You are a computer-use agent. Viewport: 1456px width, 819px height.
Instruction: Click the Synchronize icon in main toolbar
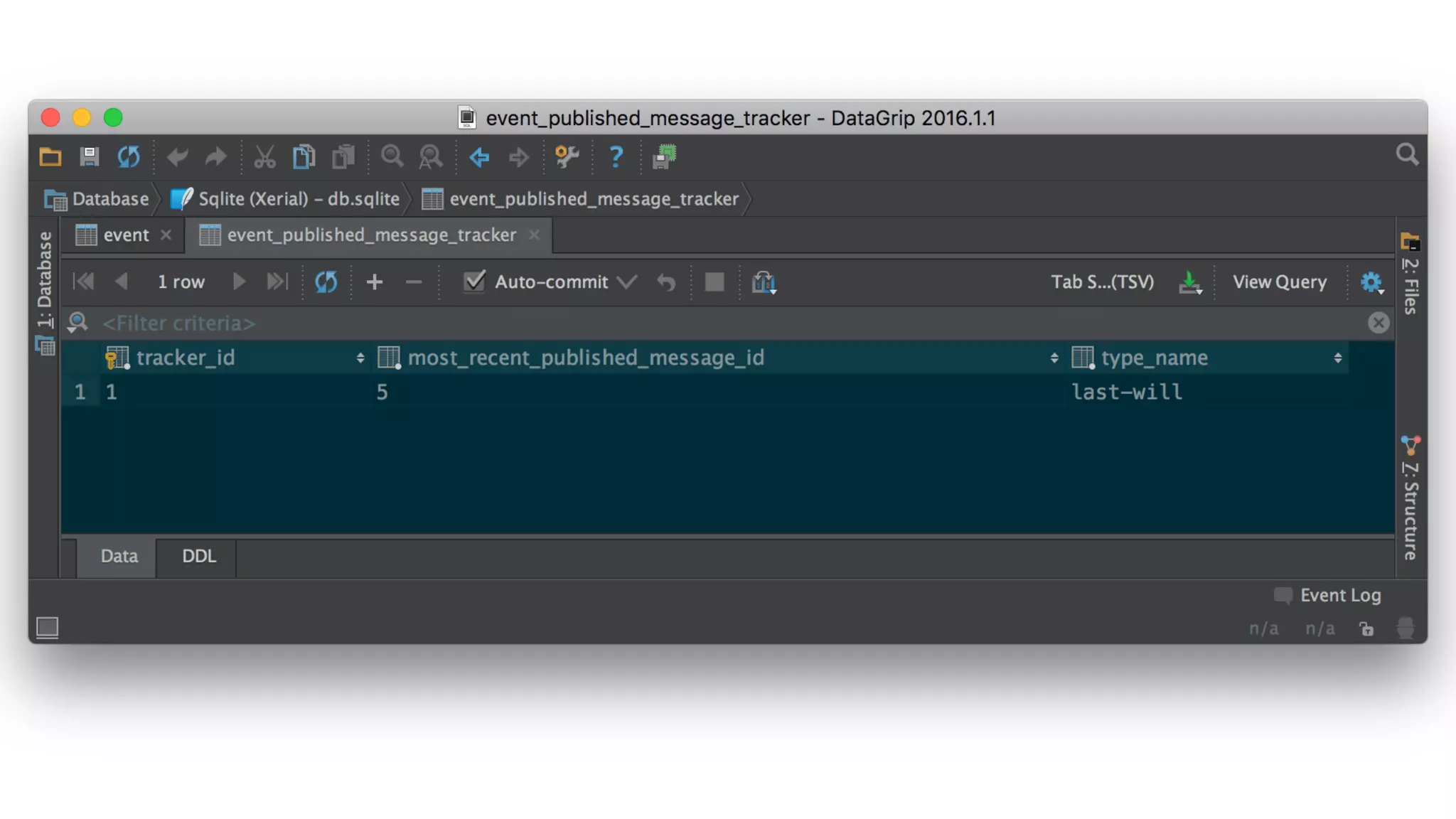pyautogui.click(x=129, y=156)
